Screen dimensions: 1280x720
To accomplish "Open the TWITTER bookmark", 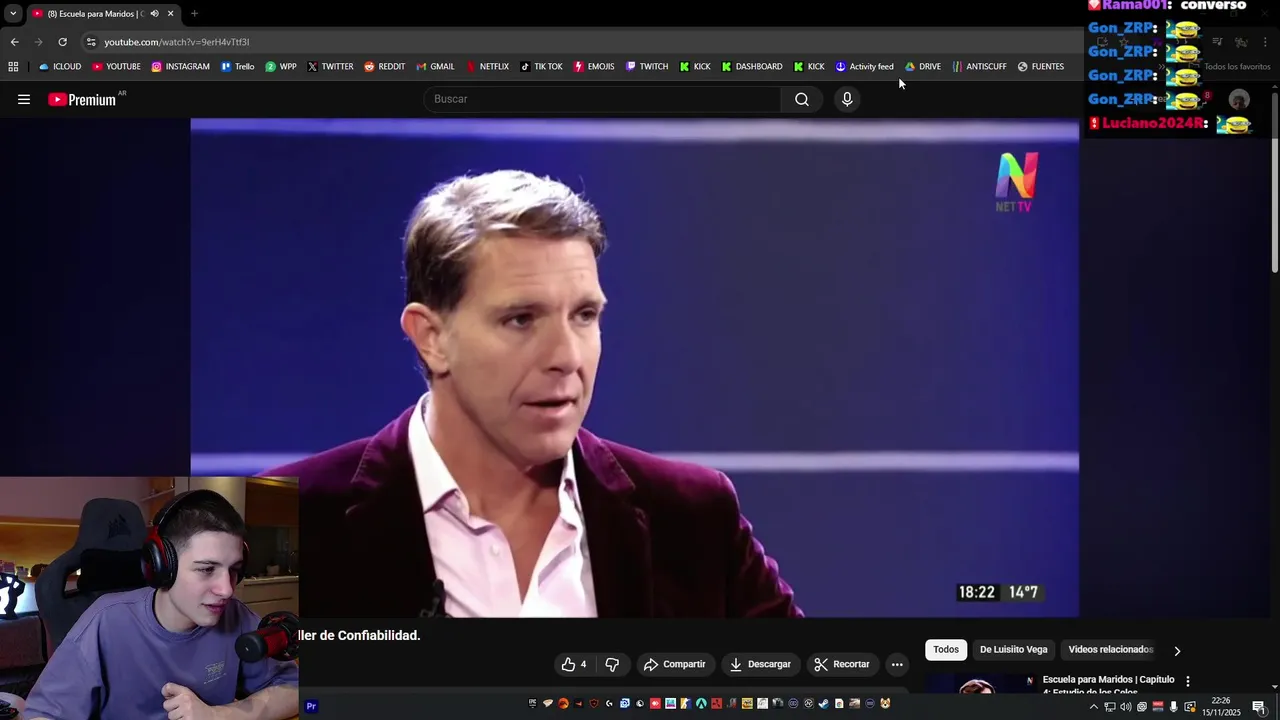I will [330, 67].
